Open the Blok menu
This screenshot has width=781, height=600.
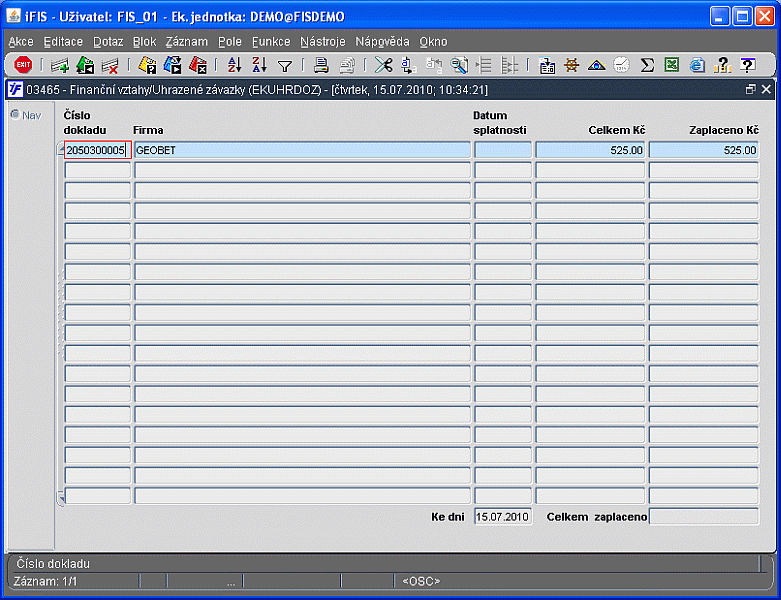click(144, 42)
